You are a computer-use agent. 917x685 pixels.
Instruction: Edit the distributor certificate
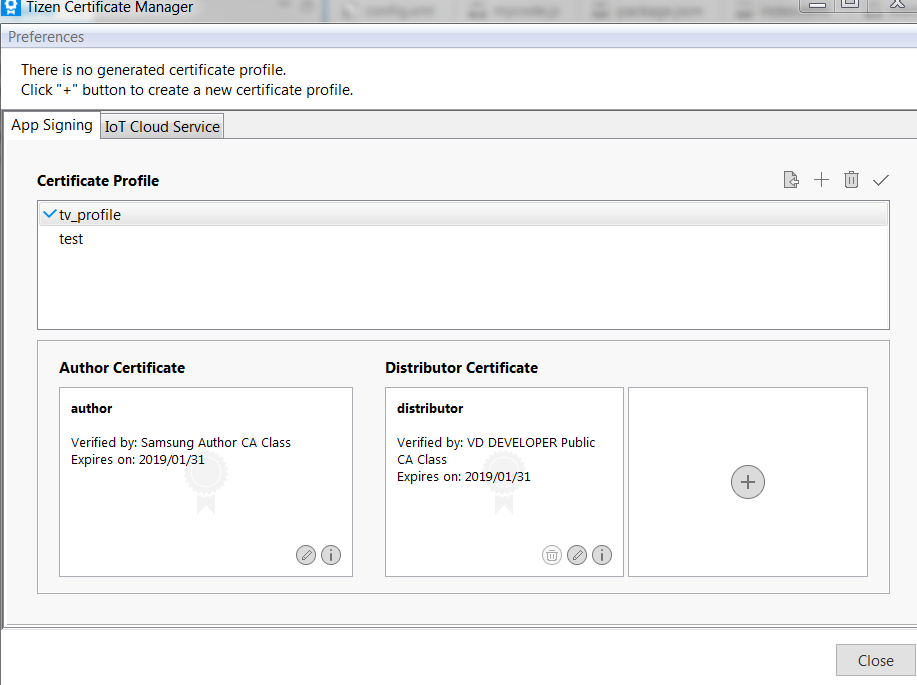(577, 555)
